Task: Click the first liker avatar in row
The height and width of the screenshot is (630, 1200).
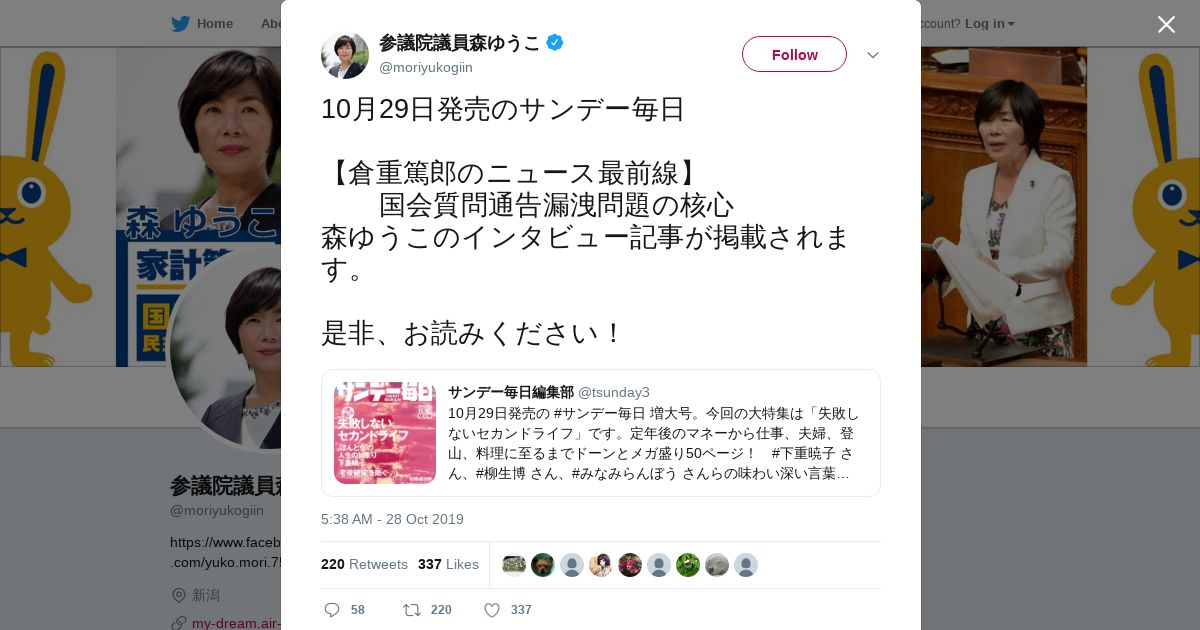Action: [x=514, y=565]
